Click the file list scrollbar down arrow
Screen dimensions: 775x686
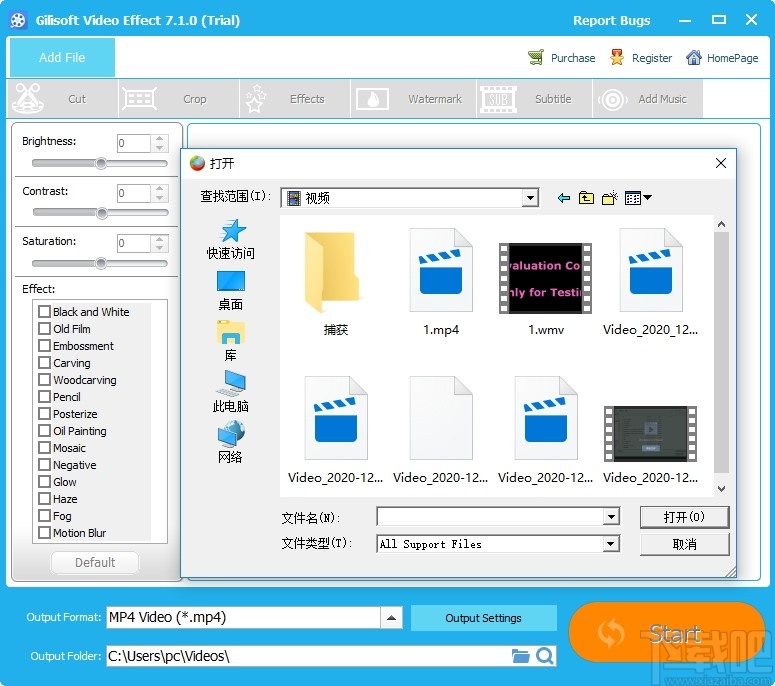pos(722,489)
